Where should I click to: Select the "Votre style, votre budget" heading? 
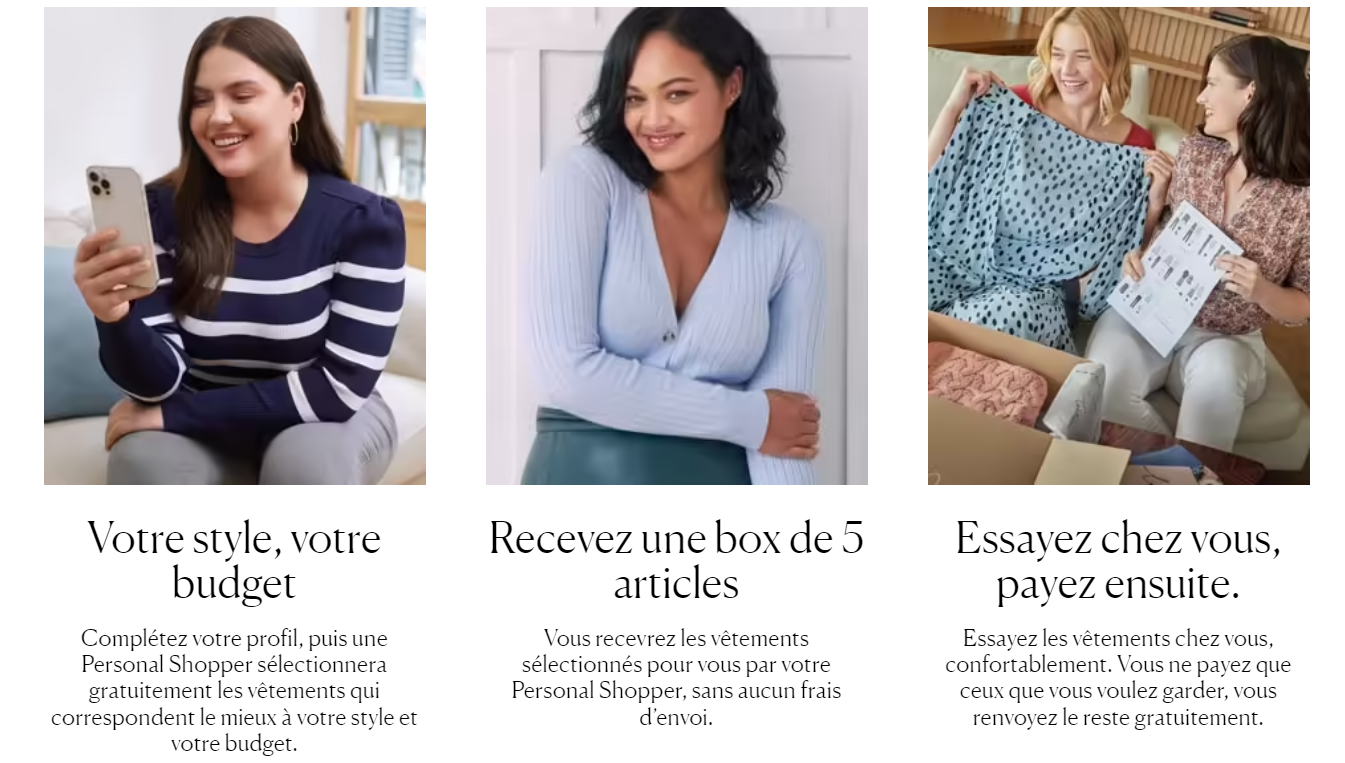(235, 561)
